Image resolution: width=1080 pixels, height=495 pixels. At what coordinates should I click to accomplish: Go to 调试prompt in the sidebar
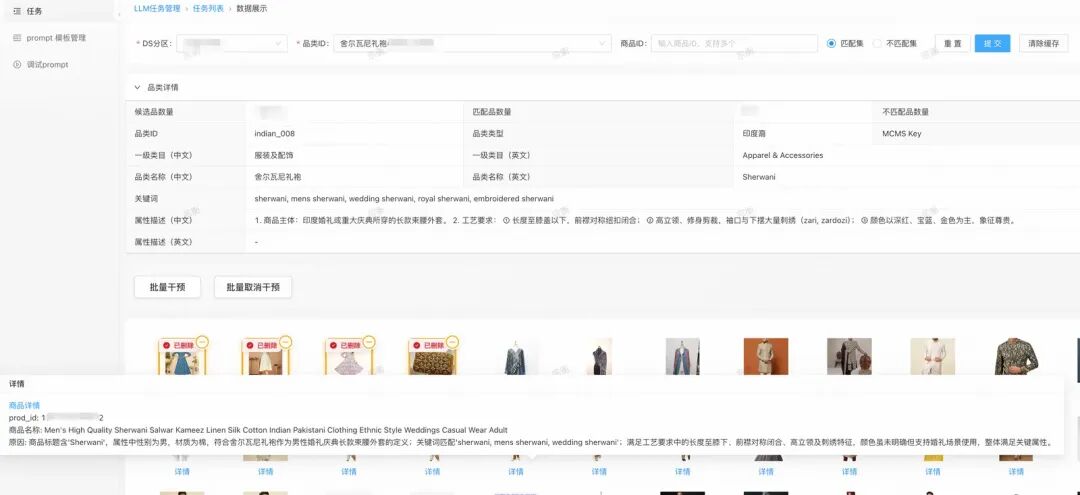(x=47, y=65)
